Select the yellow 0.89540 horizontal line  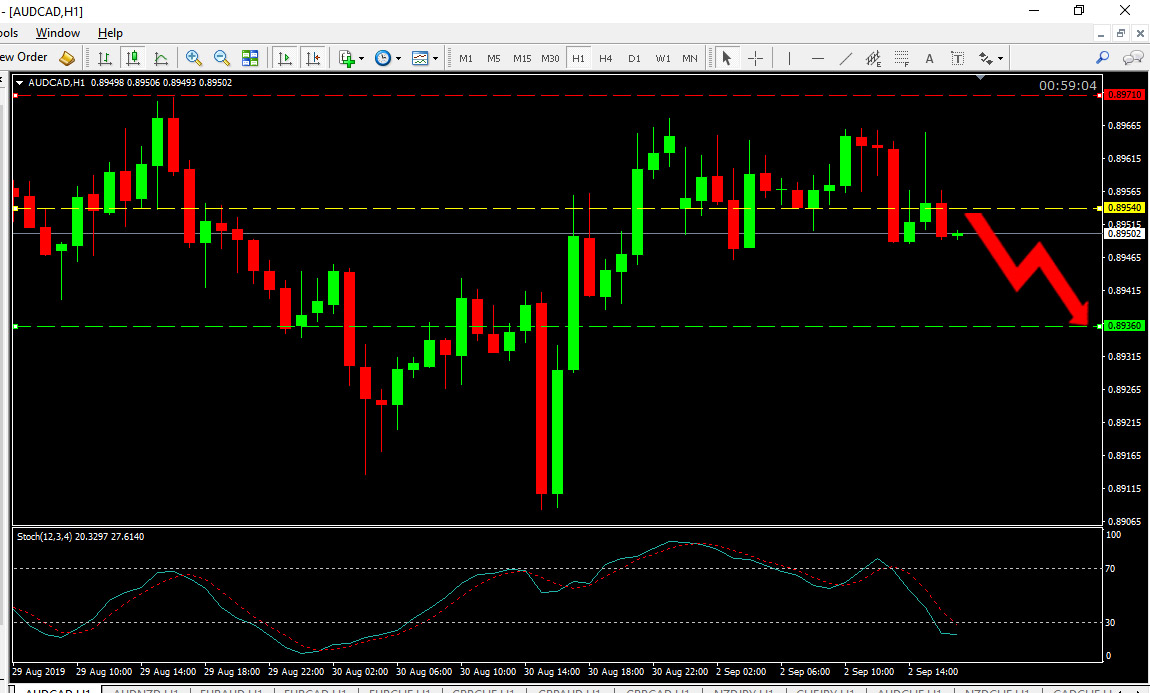click(x=557, y=208)
